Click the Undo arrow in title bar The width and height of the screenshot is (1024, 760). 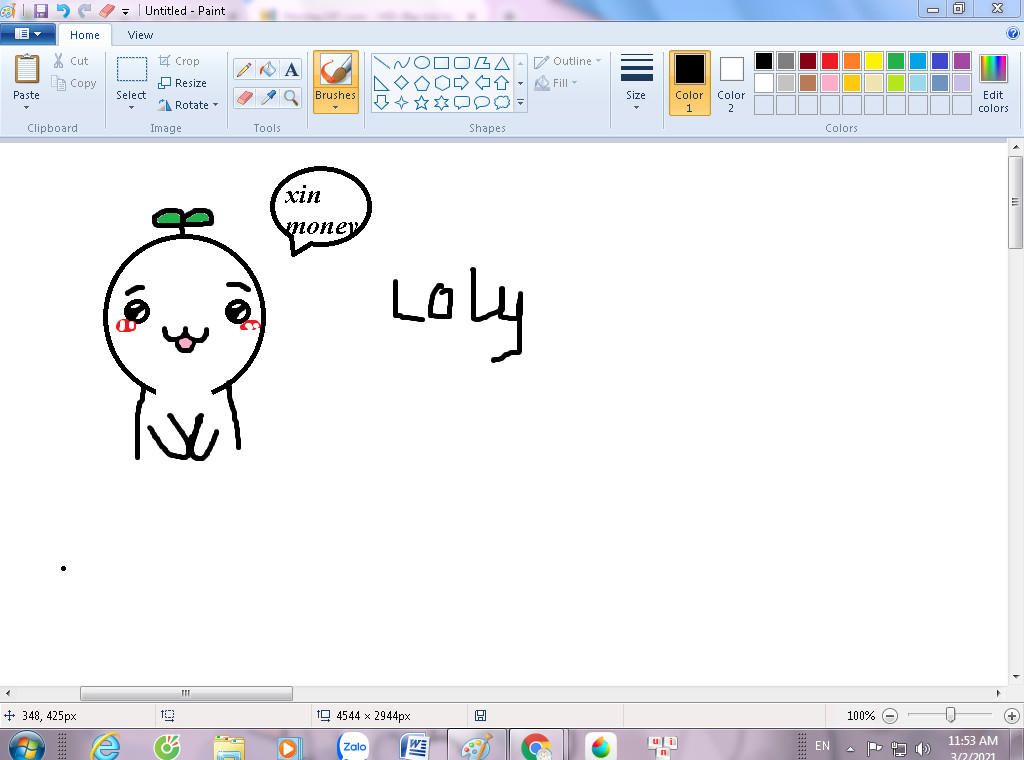tap(63, 10)
